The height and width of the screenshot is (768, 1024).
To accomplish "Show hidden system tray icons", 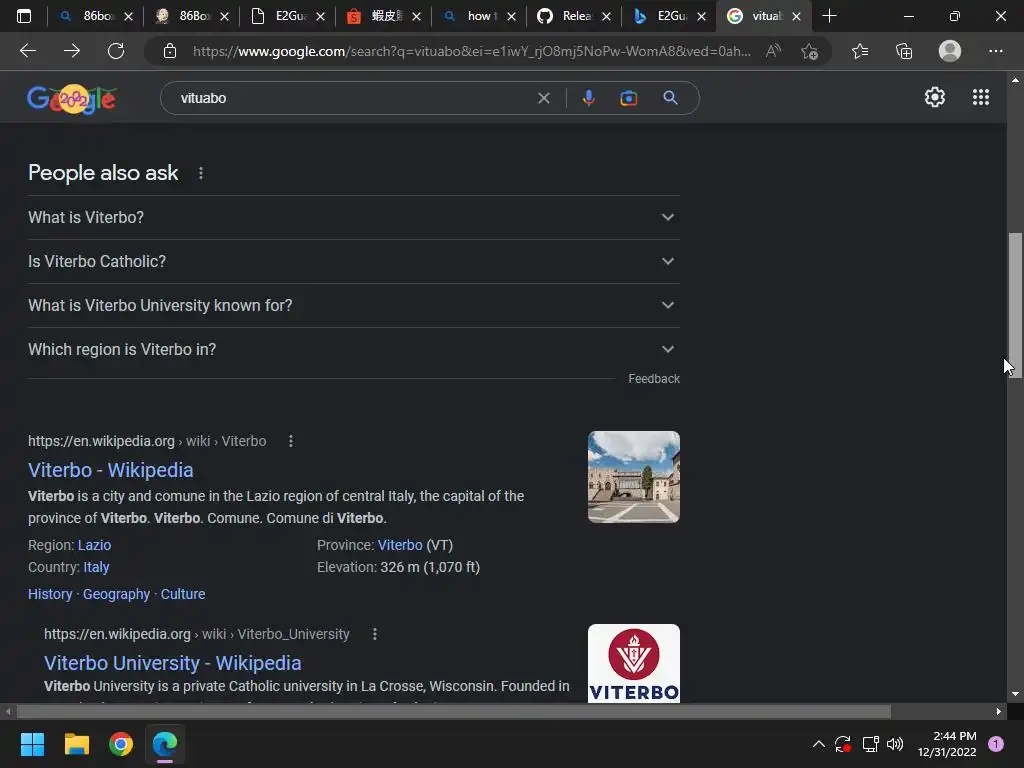I will tap(818, 744).
